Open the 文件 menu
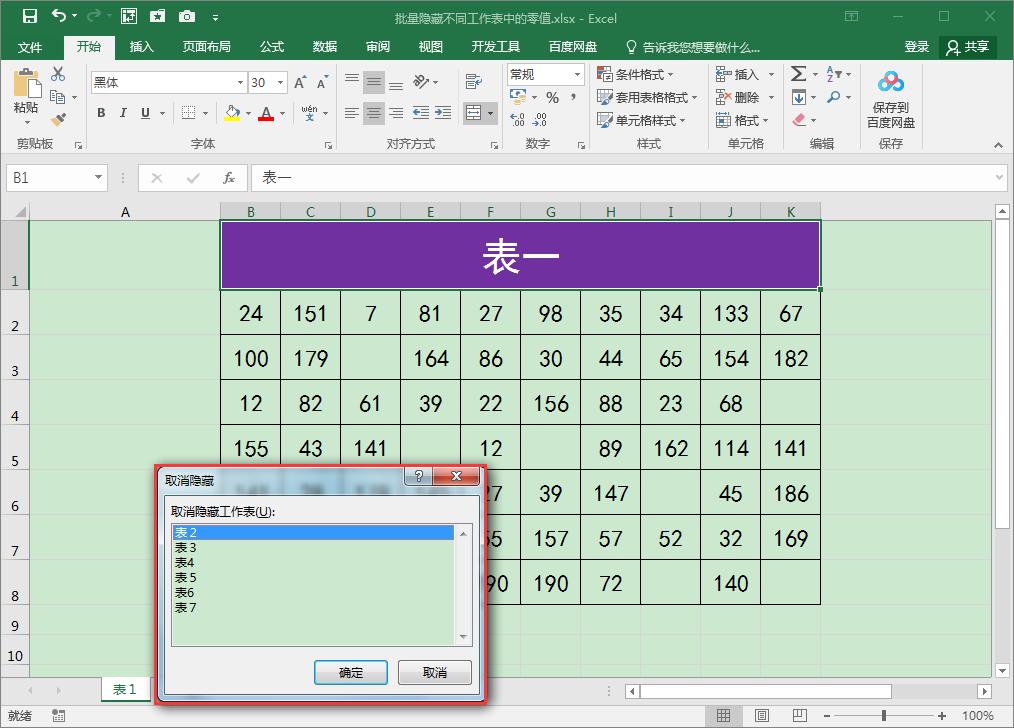This screenshot has width=1014, height=728. pos(31,46)
